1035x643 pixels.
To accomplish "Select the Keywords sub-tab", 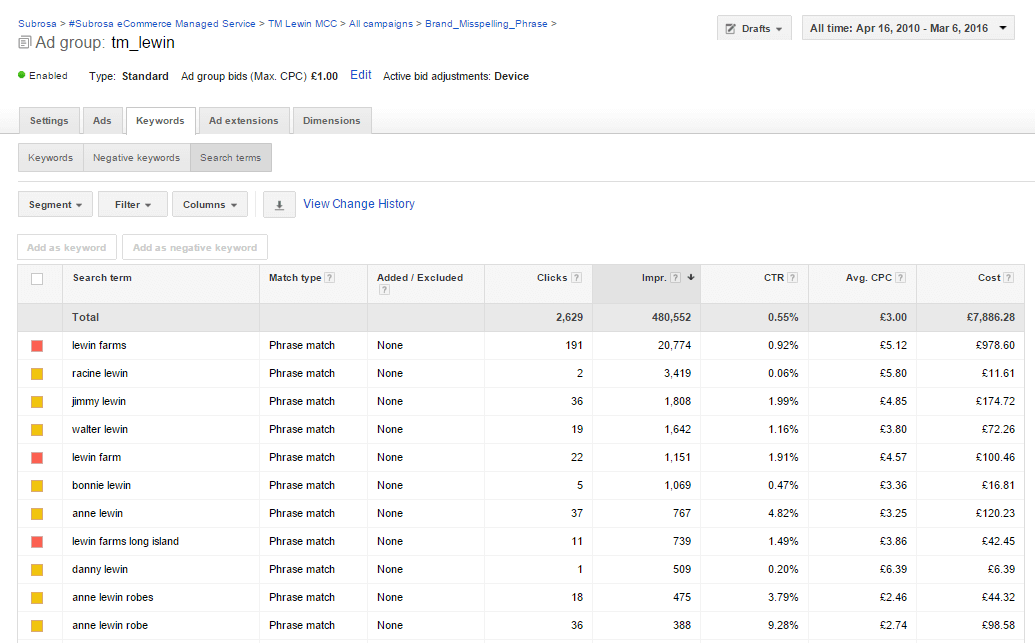I will point(51,158).
